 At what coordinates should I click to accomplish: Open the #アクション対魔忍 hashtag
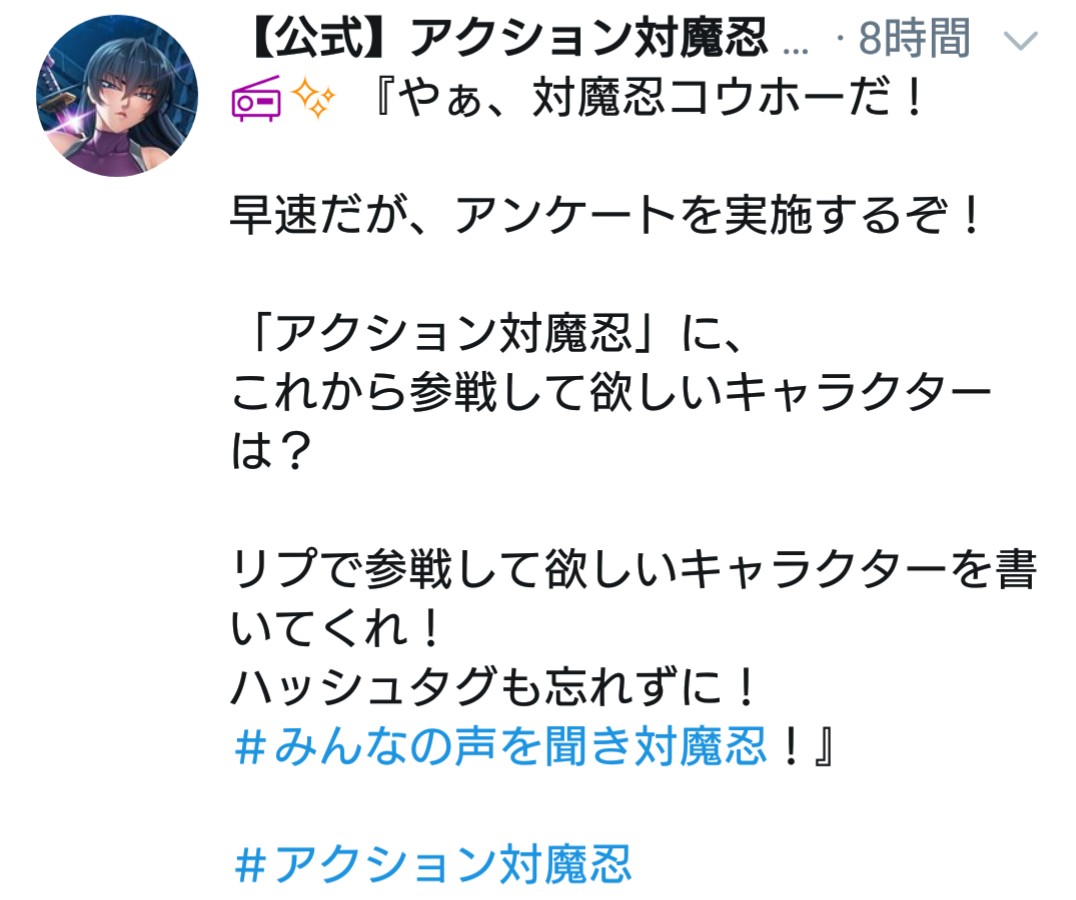432,864
